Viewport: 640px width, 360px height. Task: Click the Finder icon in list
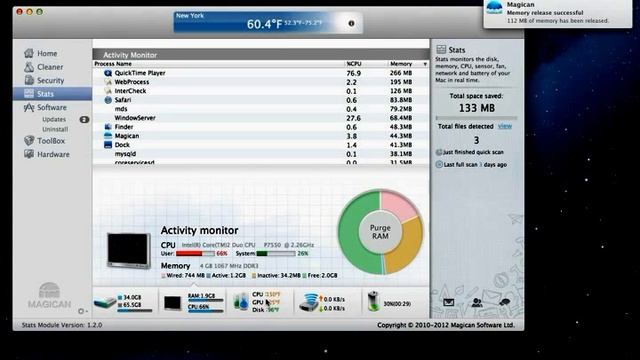pyautogui.click(x=108, y=127)
